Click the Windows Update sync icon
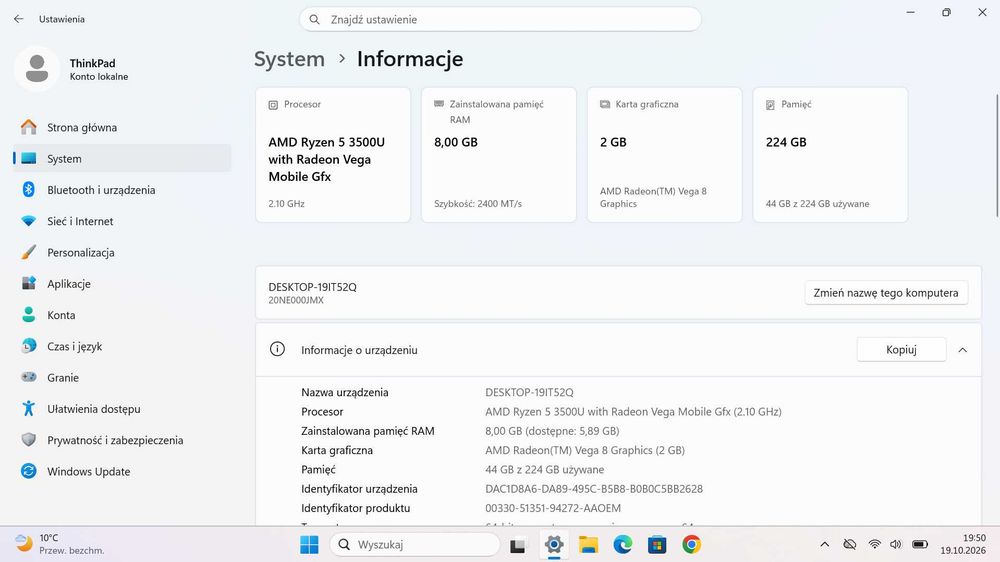This screenshot has height=562, width=1000. click(29, 471)
